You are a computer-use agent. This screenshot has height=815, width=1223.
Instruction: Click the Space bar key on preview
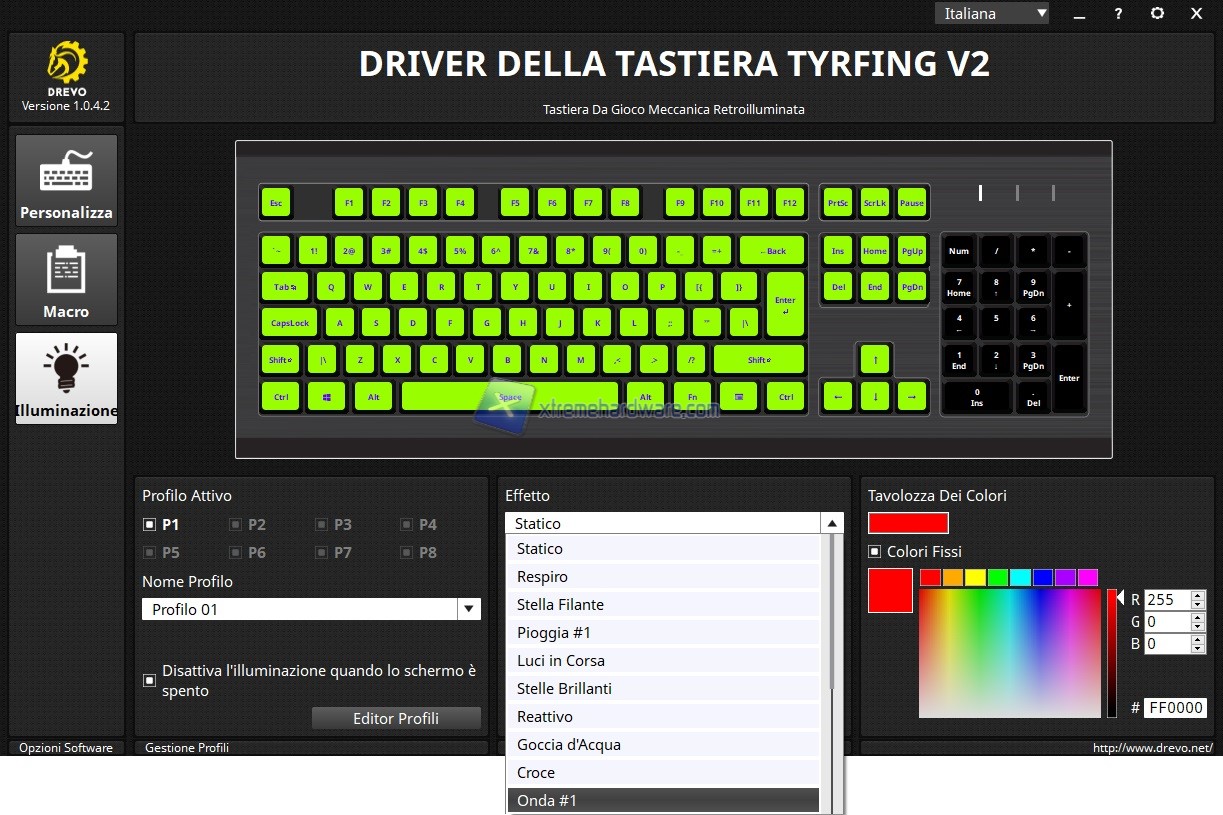pos(510,397)
